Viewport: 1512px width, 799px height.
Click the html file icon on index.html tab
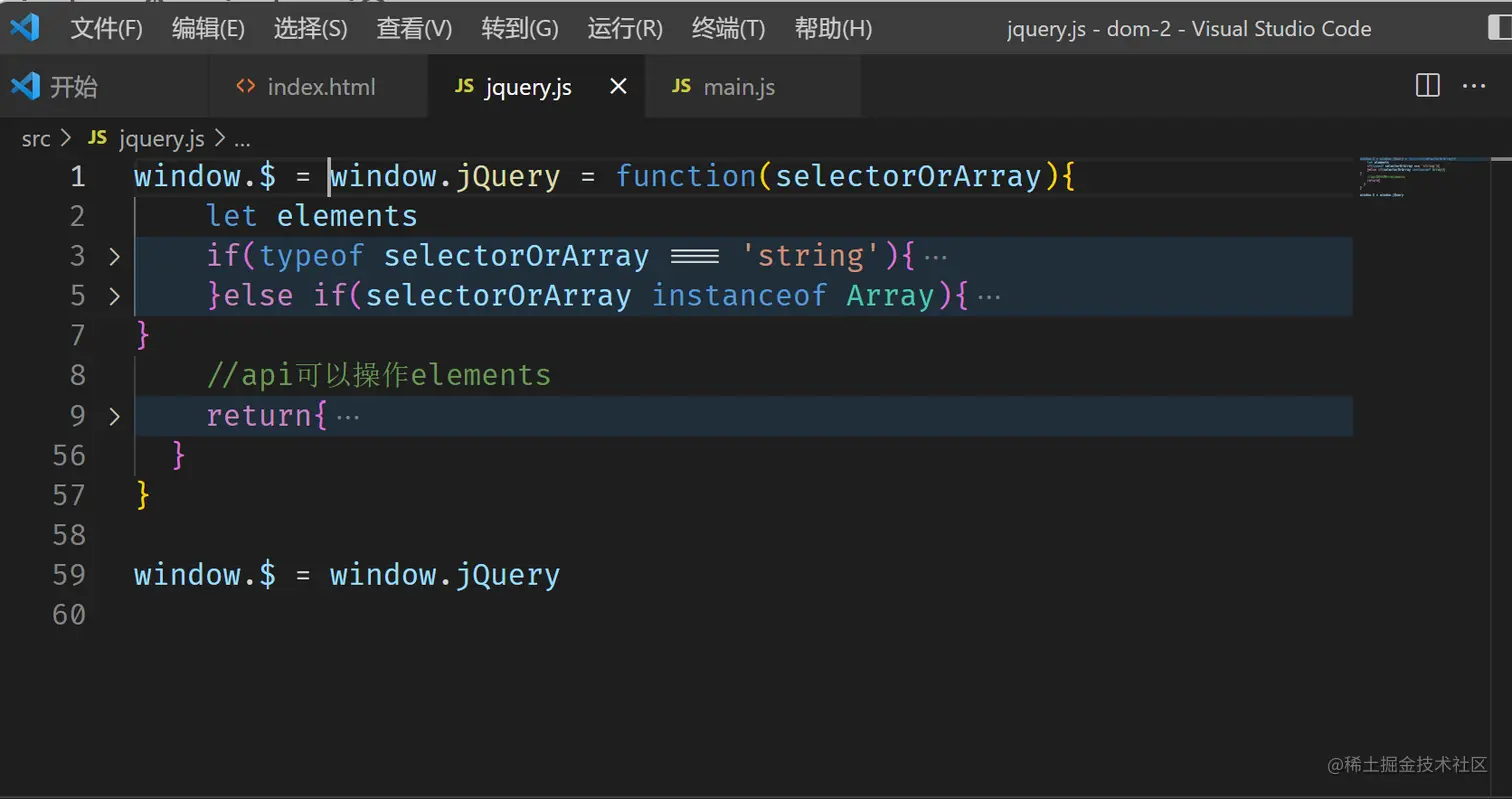pyautogui.click(x=245, y=87)
